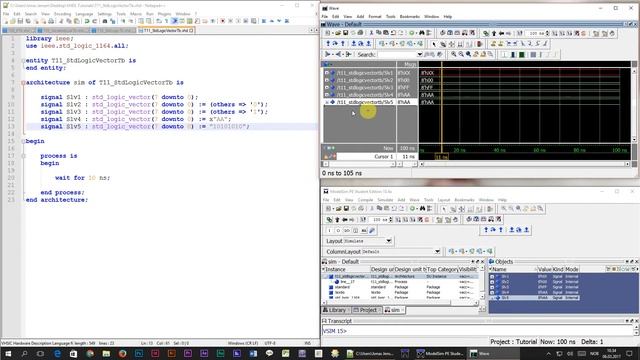Open Edge browser from Windows taskbar
Viewport: 640px width, 360px height.
tap(57, 353)
